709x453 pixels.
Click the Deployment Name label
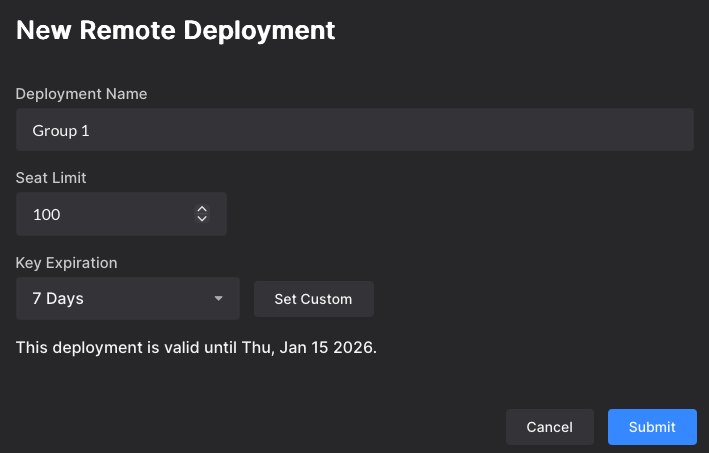(81, 94)
